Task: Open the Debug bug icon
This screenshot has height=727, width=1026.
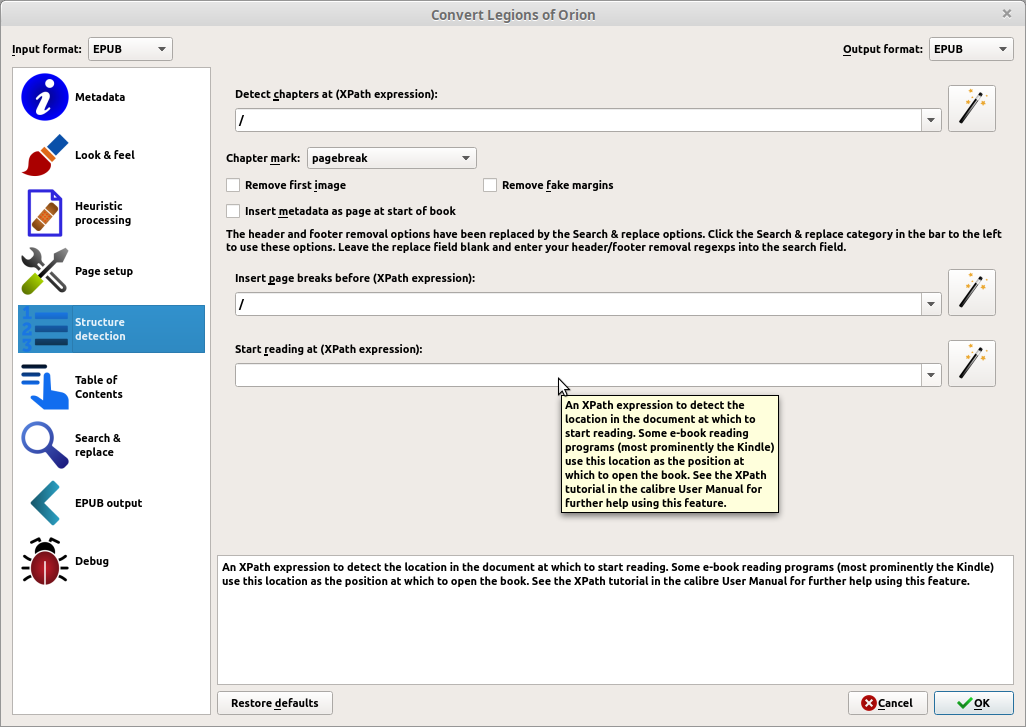Action: tap(44, 561)
